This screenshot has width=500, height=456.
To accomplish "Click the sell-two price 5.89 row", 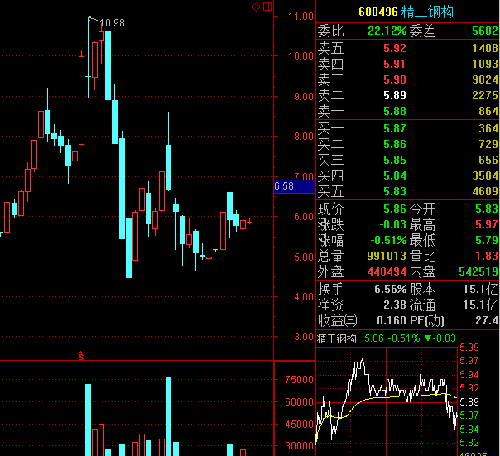I will [407, 95].
